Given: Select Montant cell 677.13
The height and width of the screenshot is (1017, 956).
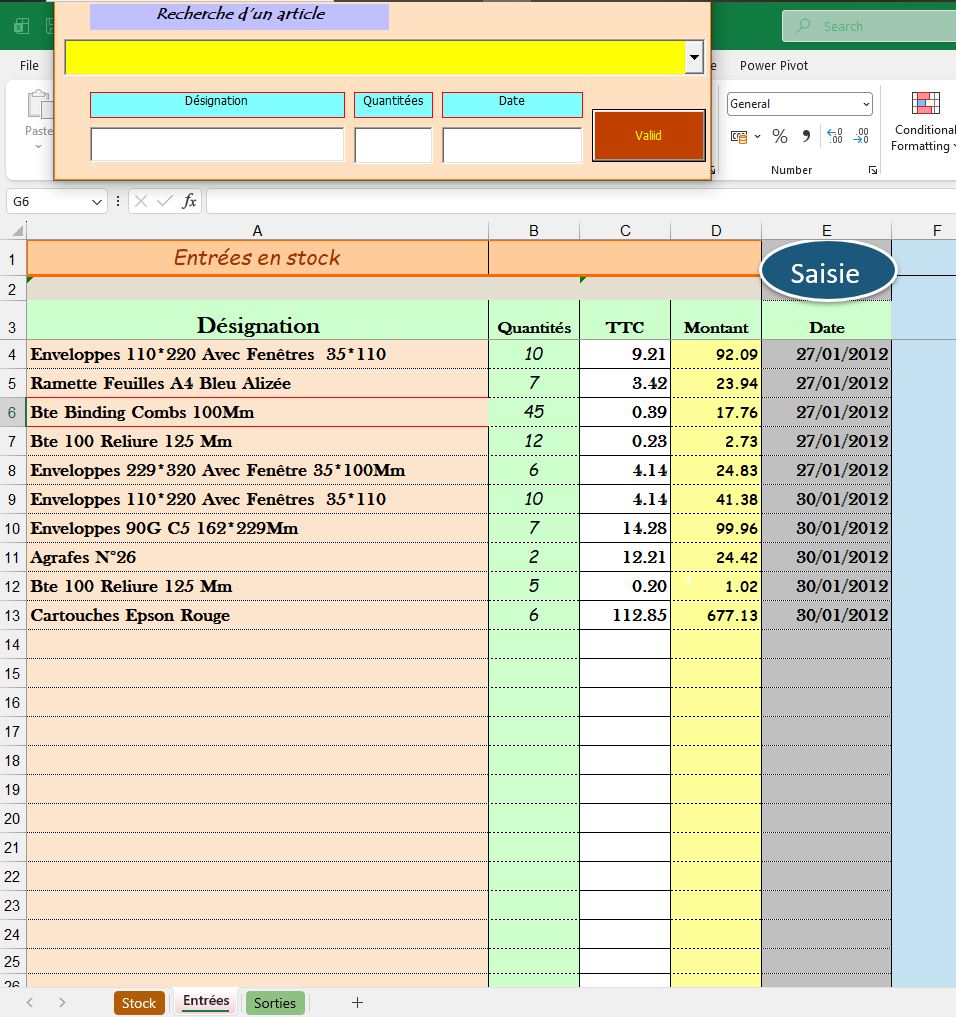Looking at the screenshot, I should (716, 615).
